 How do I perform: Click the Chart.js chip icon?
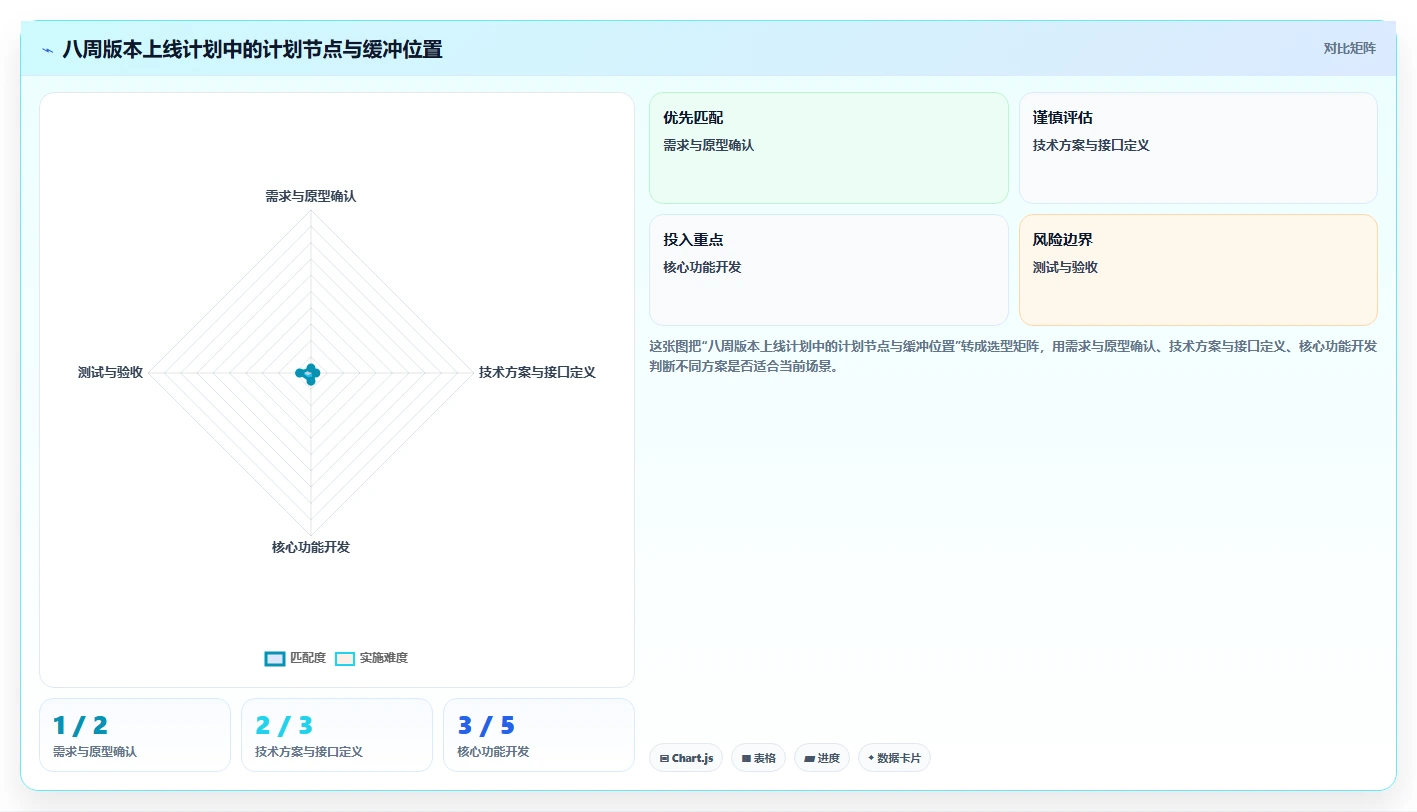[x=664, y=759]
